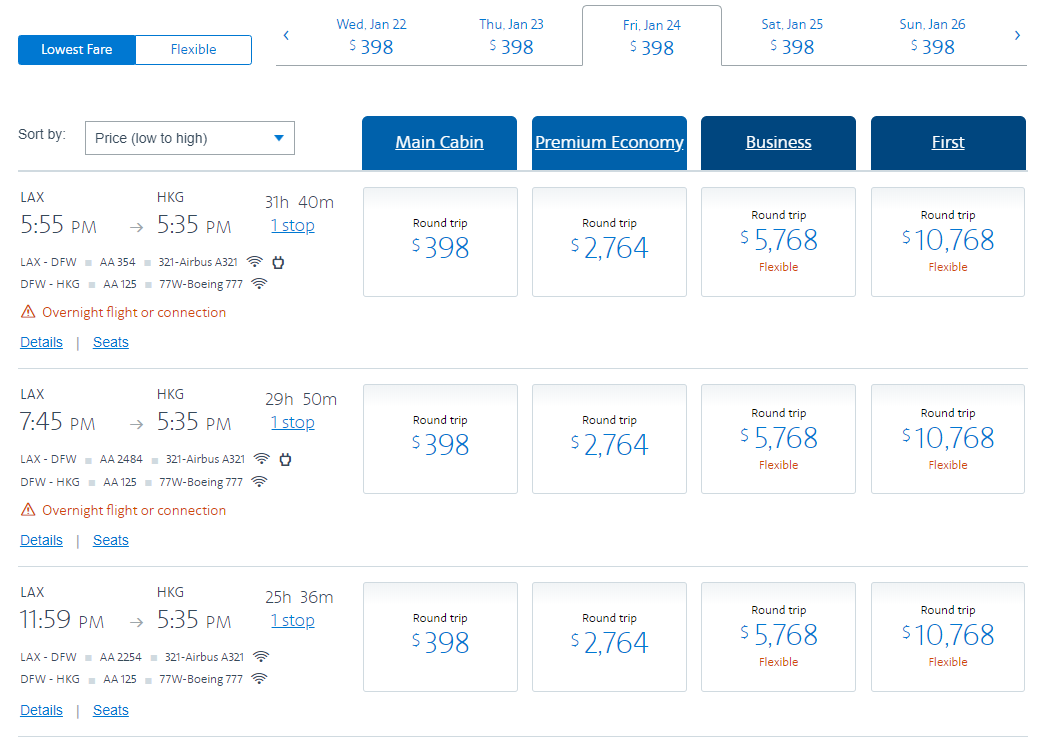Viewport: 1040px width, 741px height.
Task: Expand 1 stop info for 25h 36m flight
Action: coord(292,621)
